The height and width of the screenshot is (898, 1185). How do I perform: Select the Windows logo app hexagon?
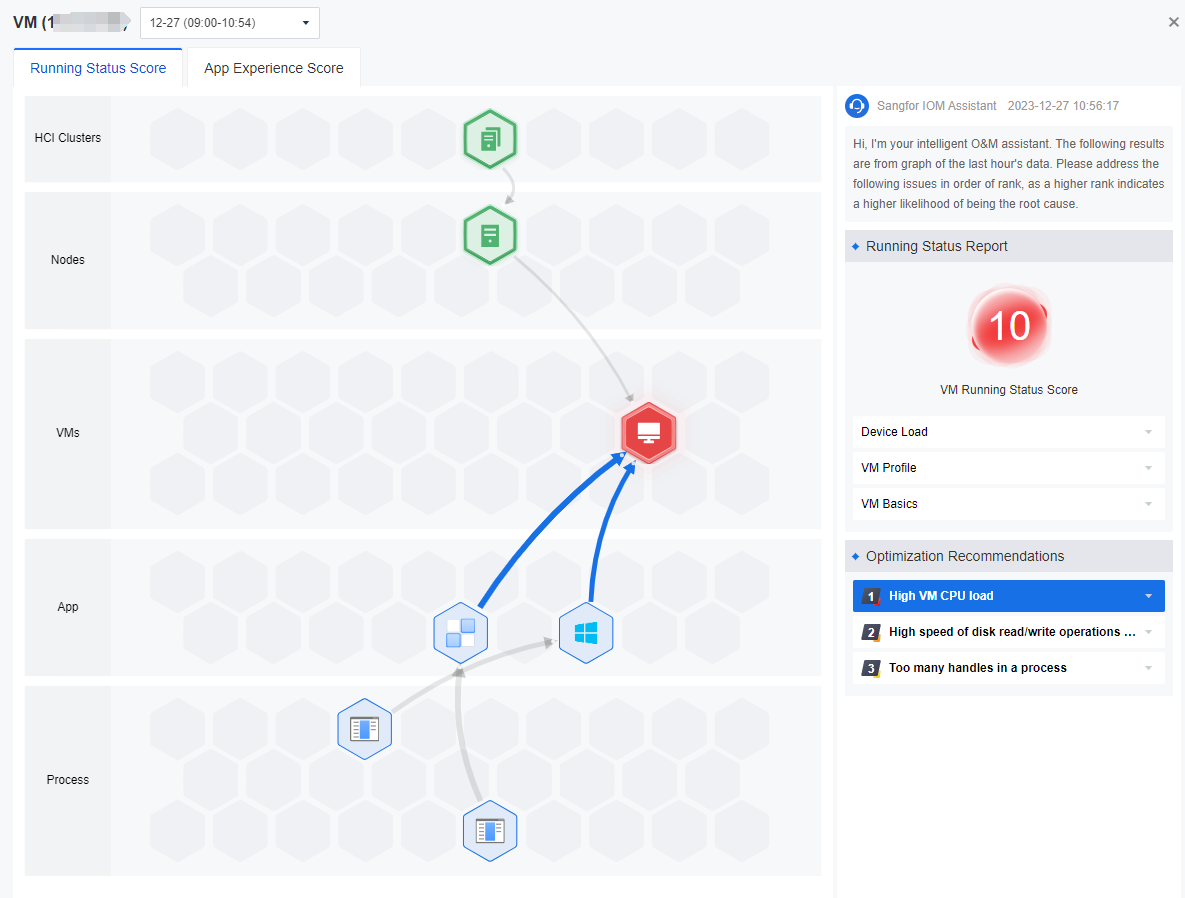click(x=585, y=633)
